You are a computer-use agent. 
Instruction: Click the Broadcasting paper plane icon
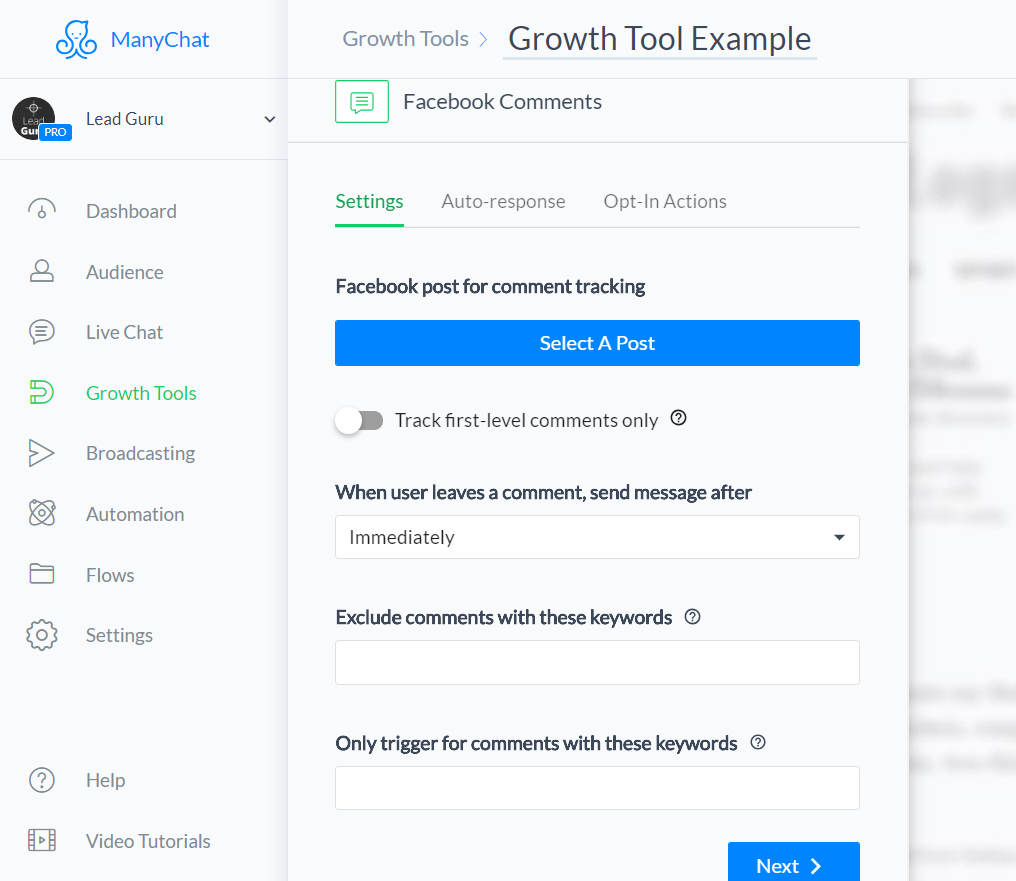tap(42, 453)
